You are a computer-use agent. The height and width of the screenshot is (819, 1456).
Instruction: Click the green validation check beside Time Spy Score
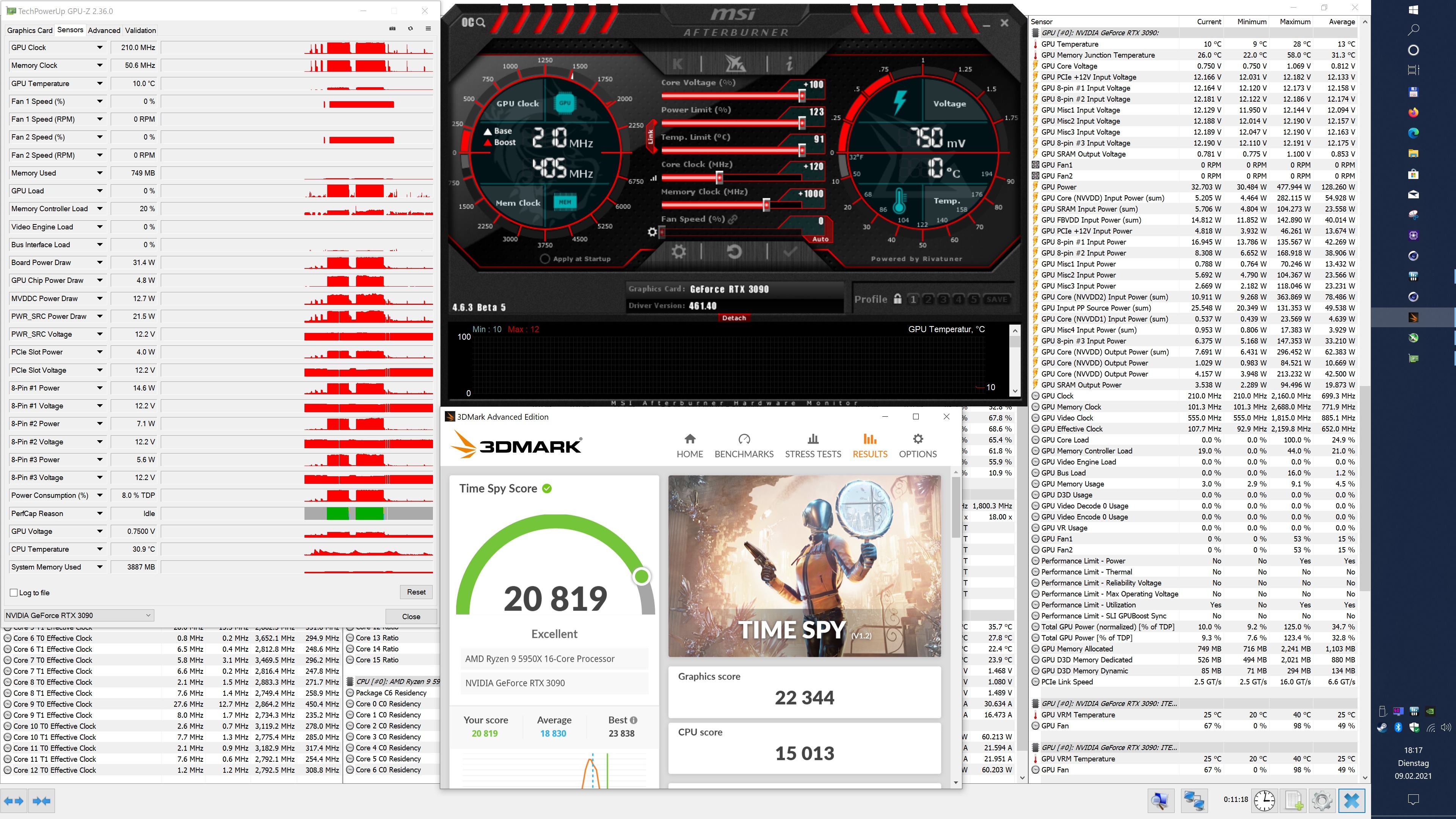(546, 488)
